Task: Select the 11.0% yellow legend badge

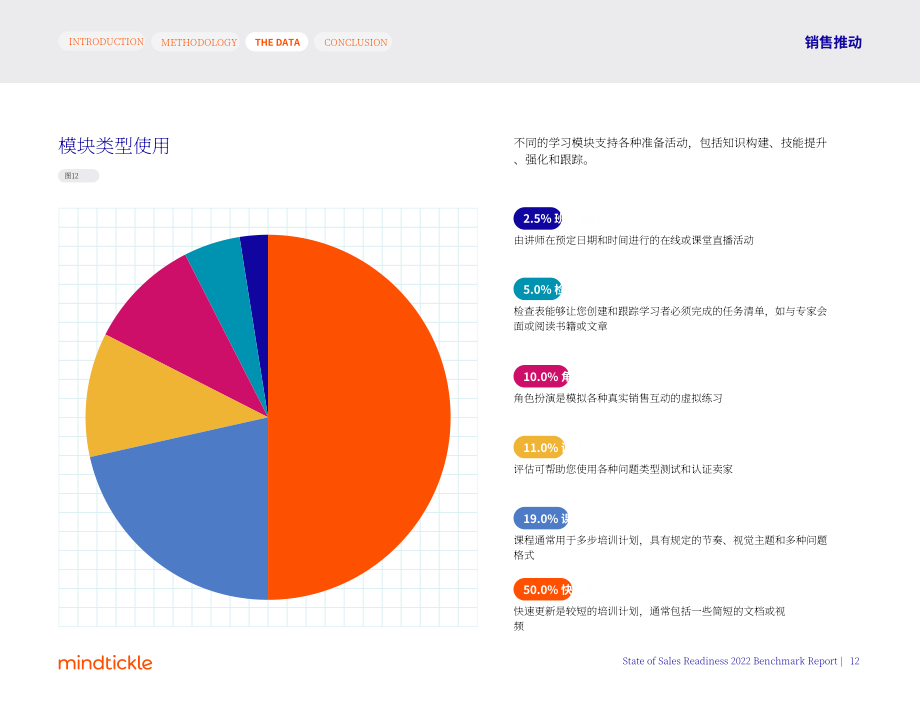Action: [x=539, y=448]
